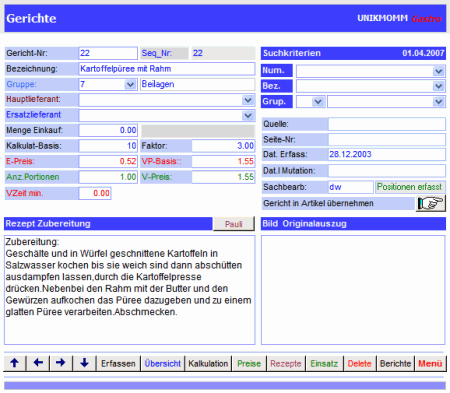Open the Bez. search dropdown
This screenshot has height=393, width=450.
[439, 86]
